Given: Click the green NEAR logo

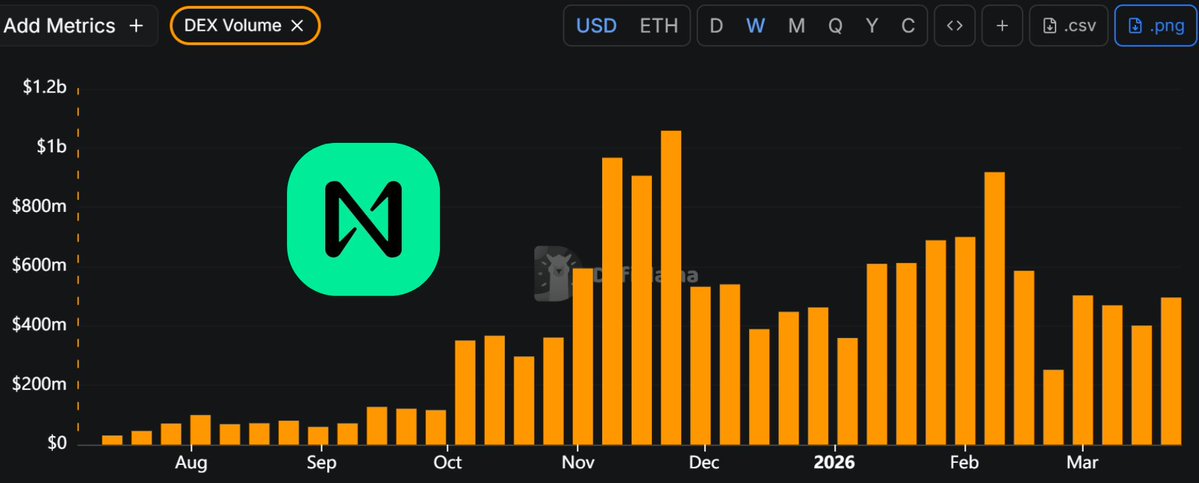Looking at the screenshot, I should [x=364, y=219].
